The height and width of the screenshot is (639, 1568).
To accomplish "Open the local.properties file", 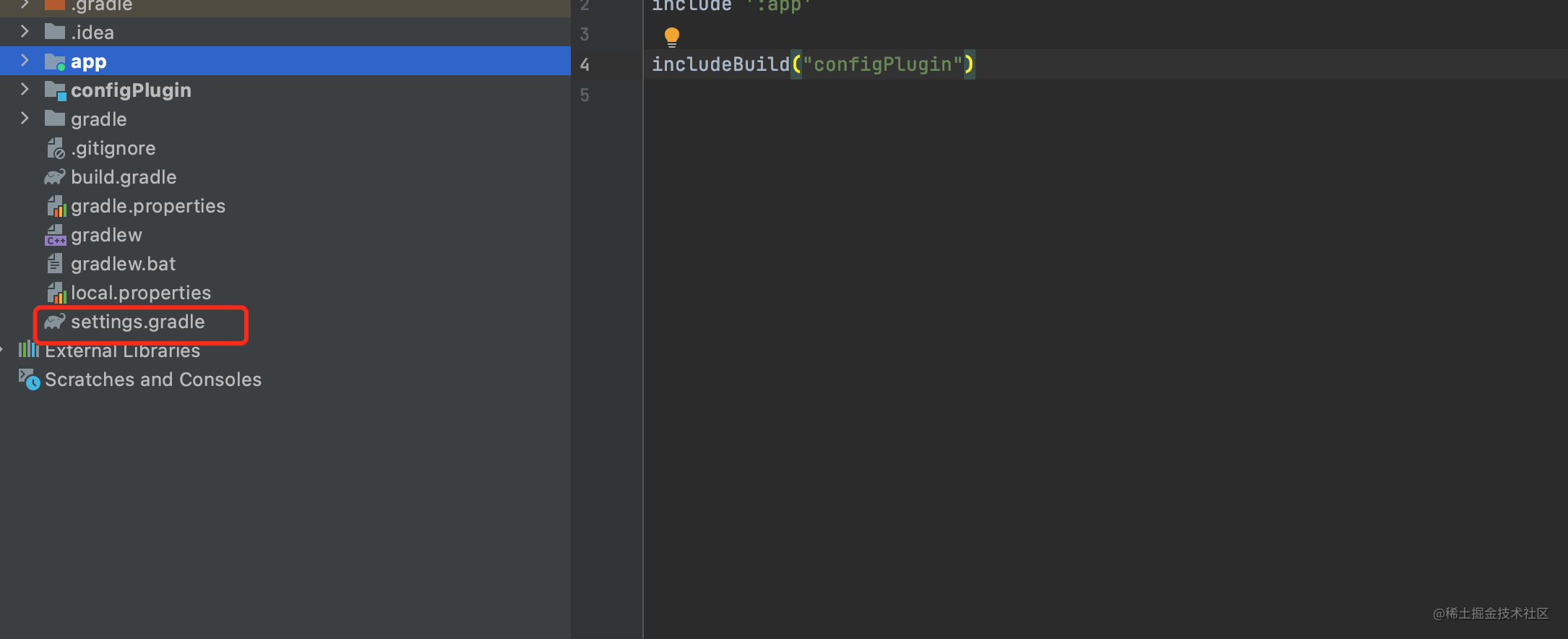I will 140,293.
